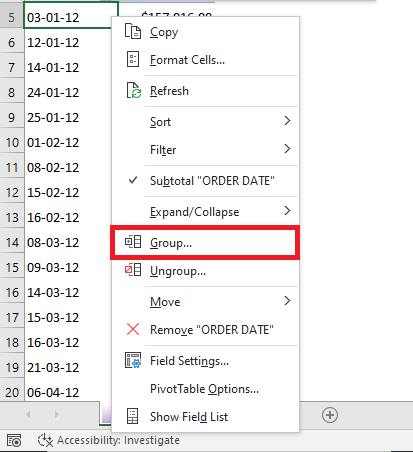The width and height of the screenshot is (413, 452).
Task: Open the Expand/Collapse submenu
Action: pos(205,211)
